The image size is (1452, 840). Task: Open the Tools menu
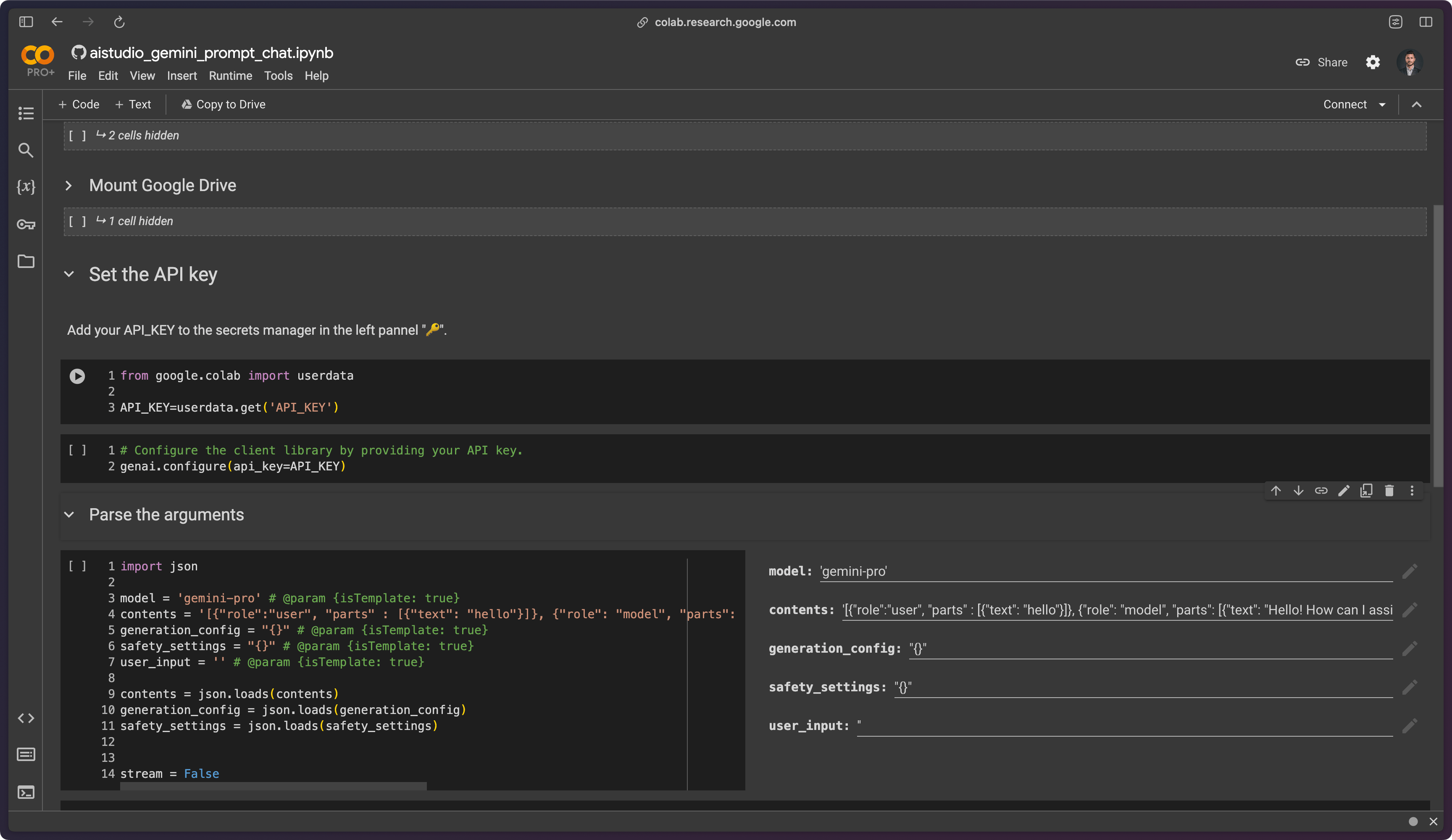(278, 76)
